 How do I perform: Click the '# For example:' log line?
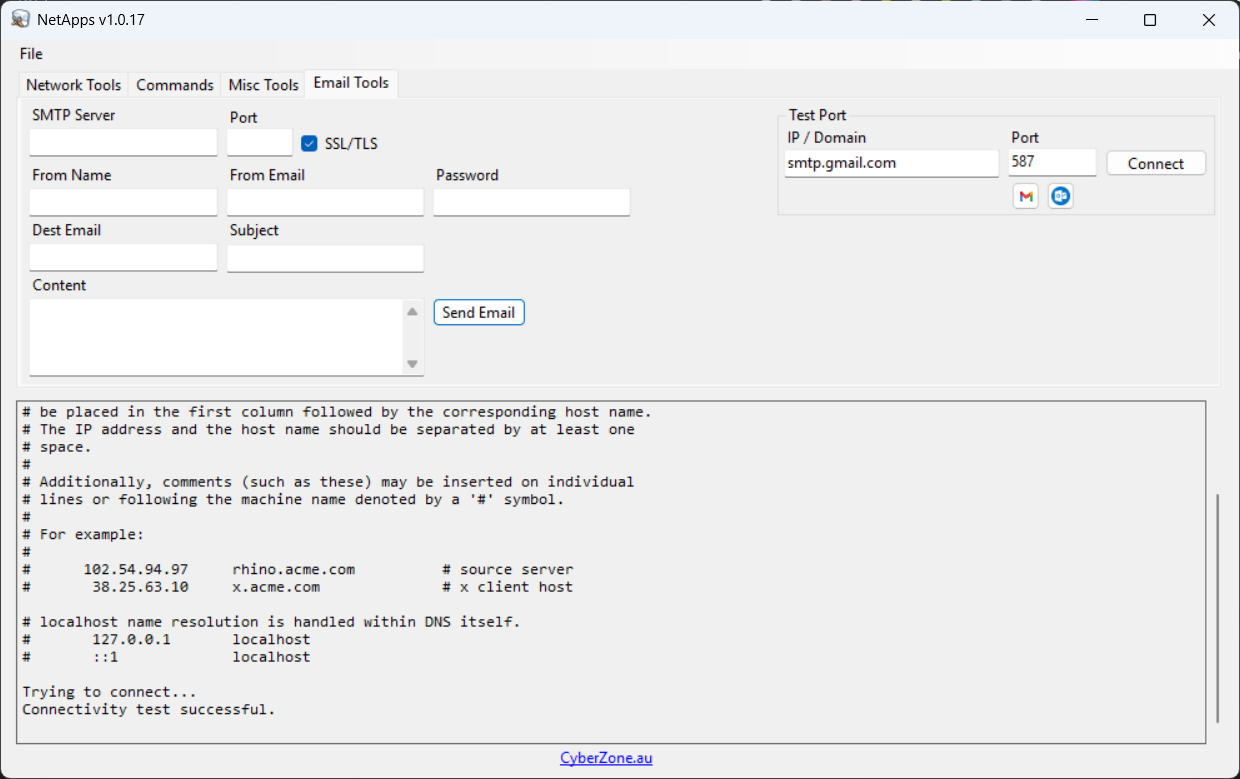[83, 534]
